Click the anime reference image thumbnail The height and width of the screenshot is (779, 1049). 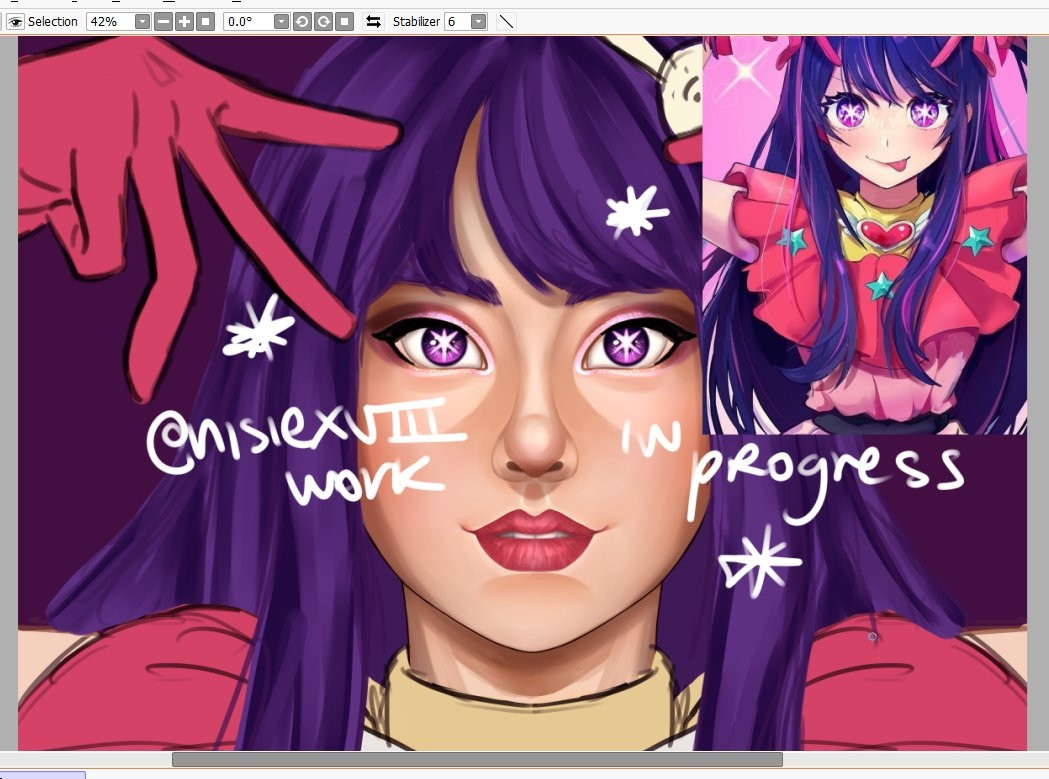(x=864, y=235)
